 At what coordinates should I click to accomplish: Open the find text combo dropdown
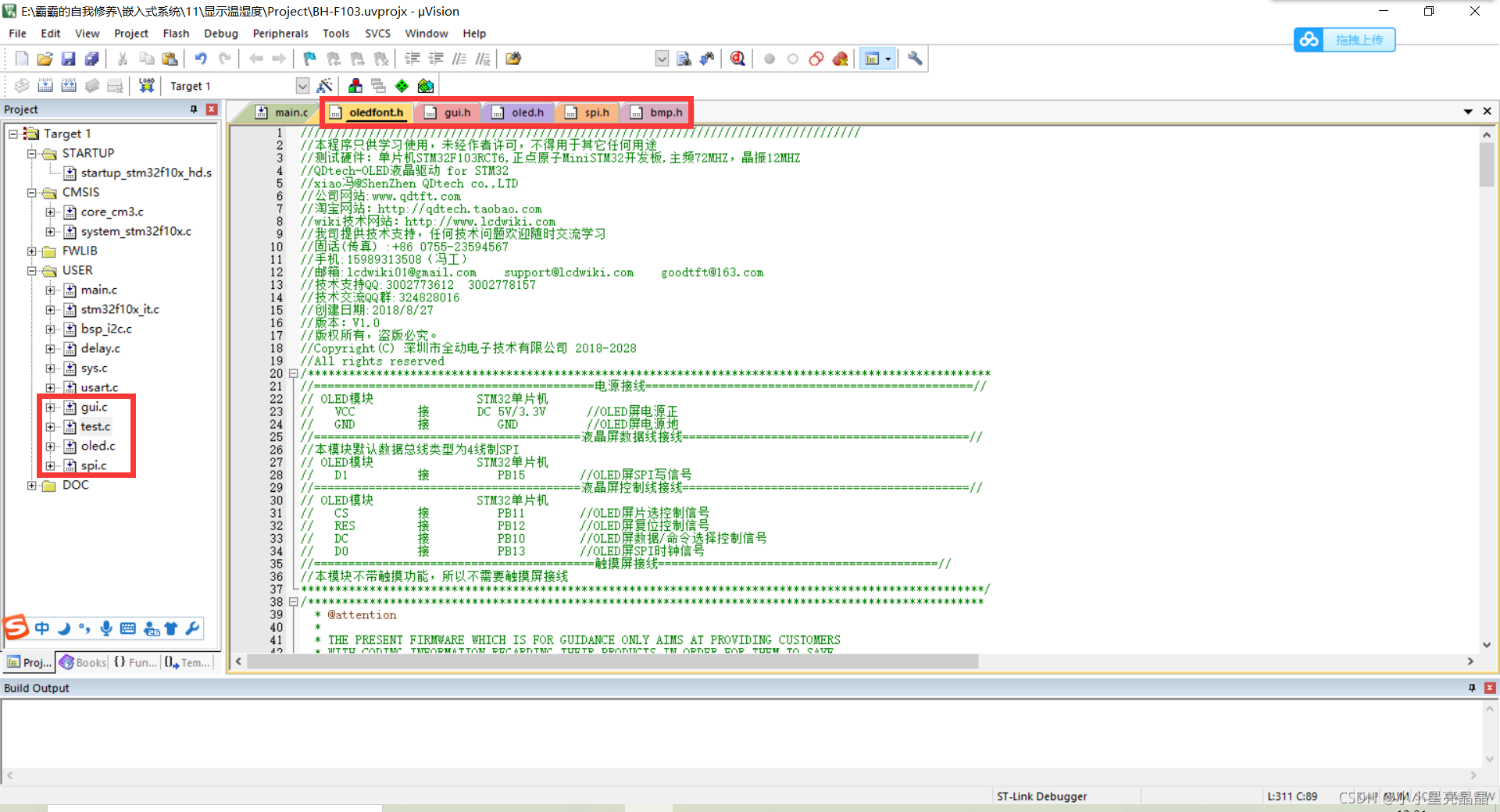pyautogui.click(x=662, y=59)
